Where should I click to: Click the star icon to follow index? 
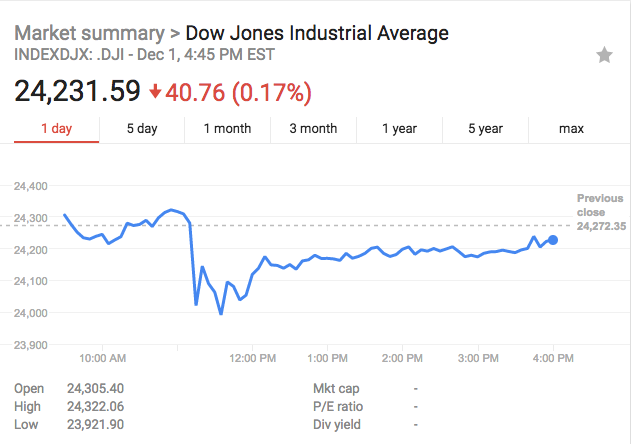click(x=604, y=55)
